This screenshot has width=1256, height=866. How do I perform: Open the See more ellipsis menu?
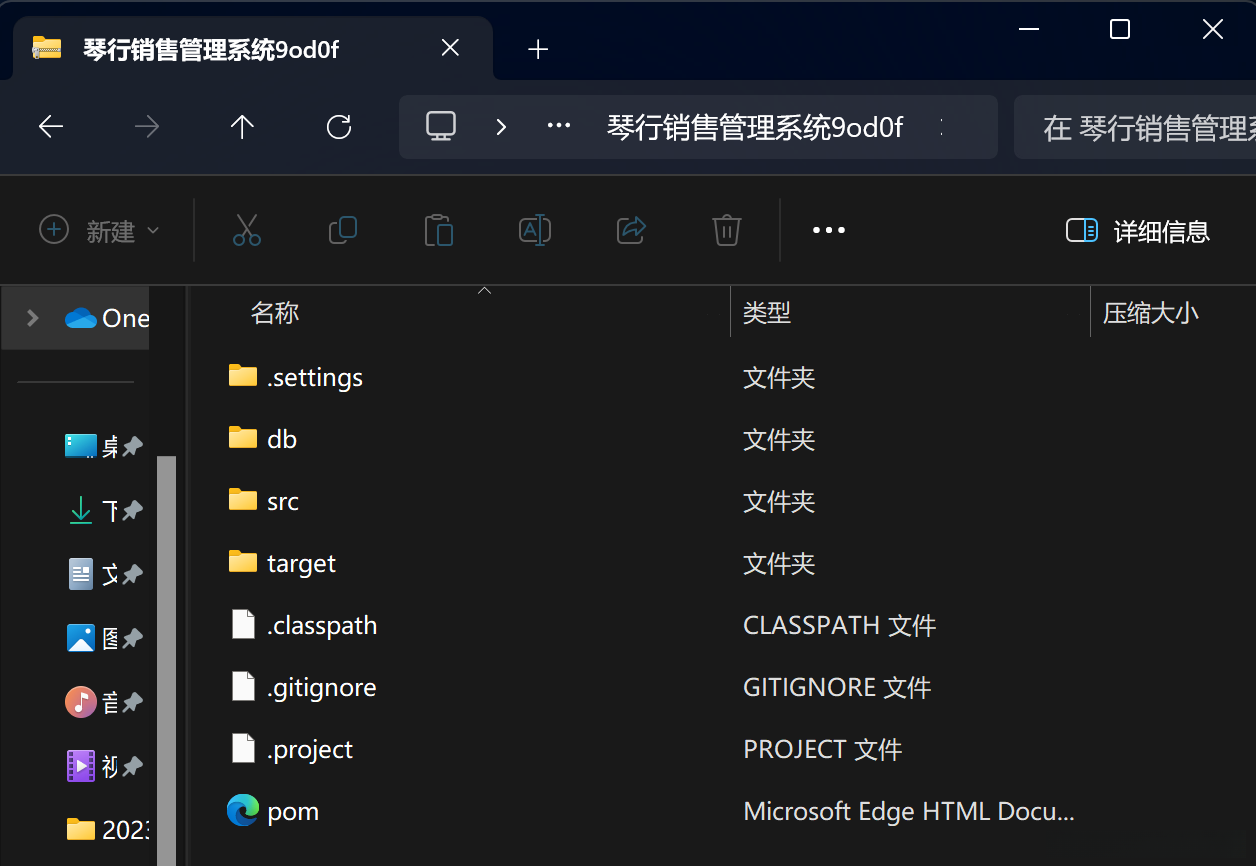click(829, 230)
